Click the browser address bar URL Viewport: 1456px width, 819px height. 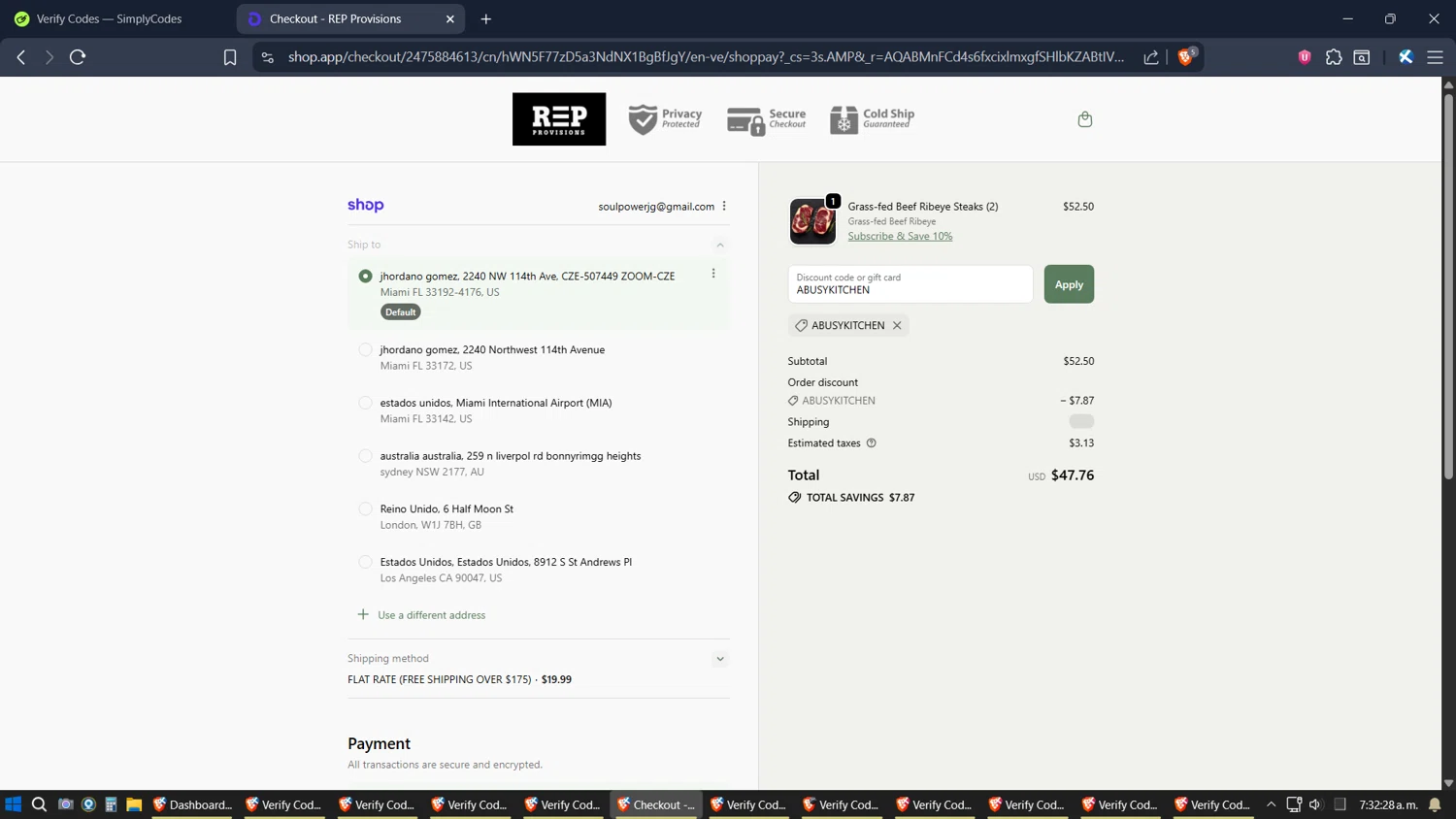[706, 57]
